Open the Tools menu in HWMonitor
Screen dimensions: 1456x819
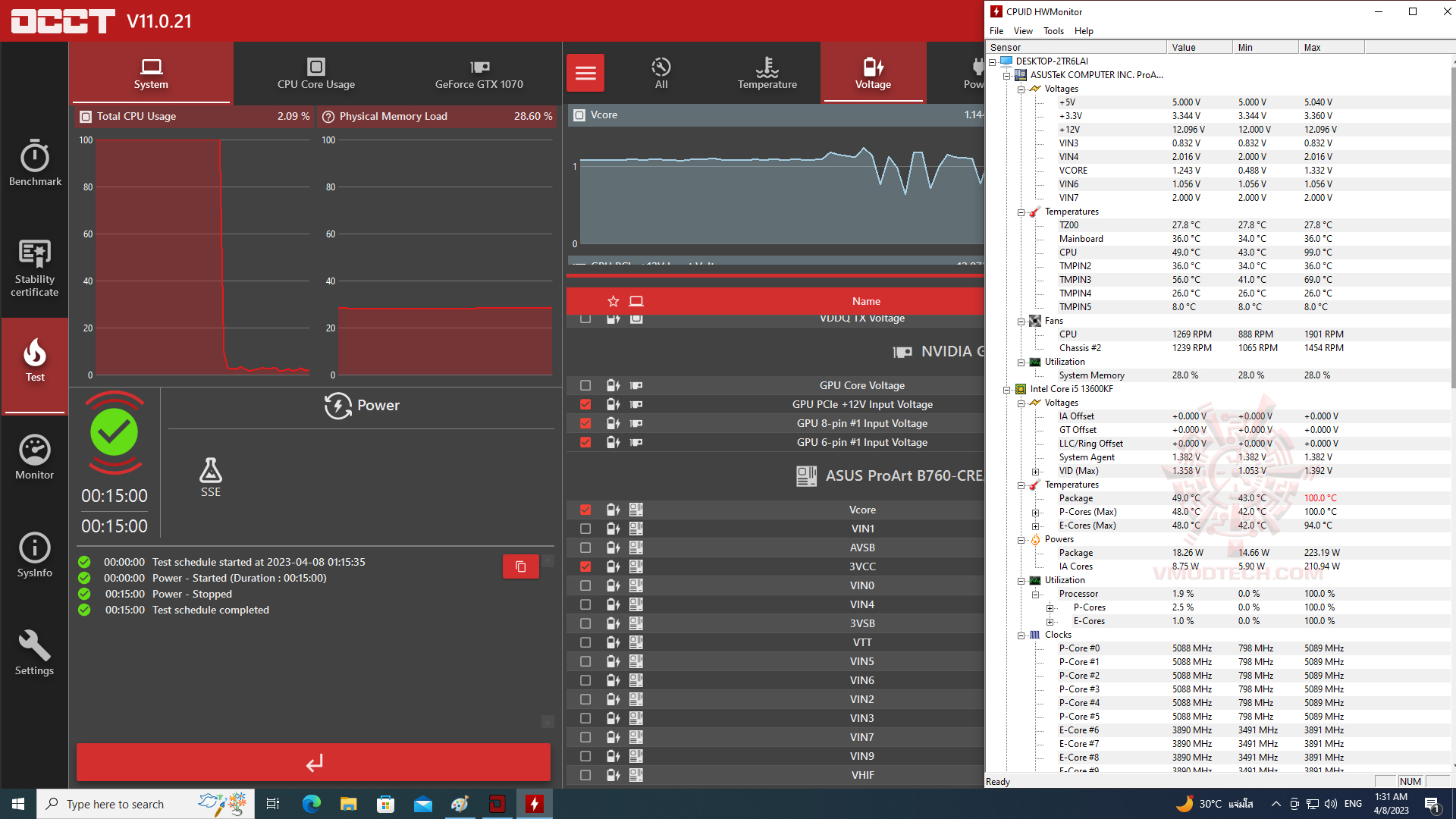pos(1053,31)
